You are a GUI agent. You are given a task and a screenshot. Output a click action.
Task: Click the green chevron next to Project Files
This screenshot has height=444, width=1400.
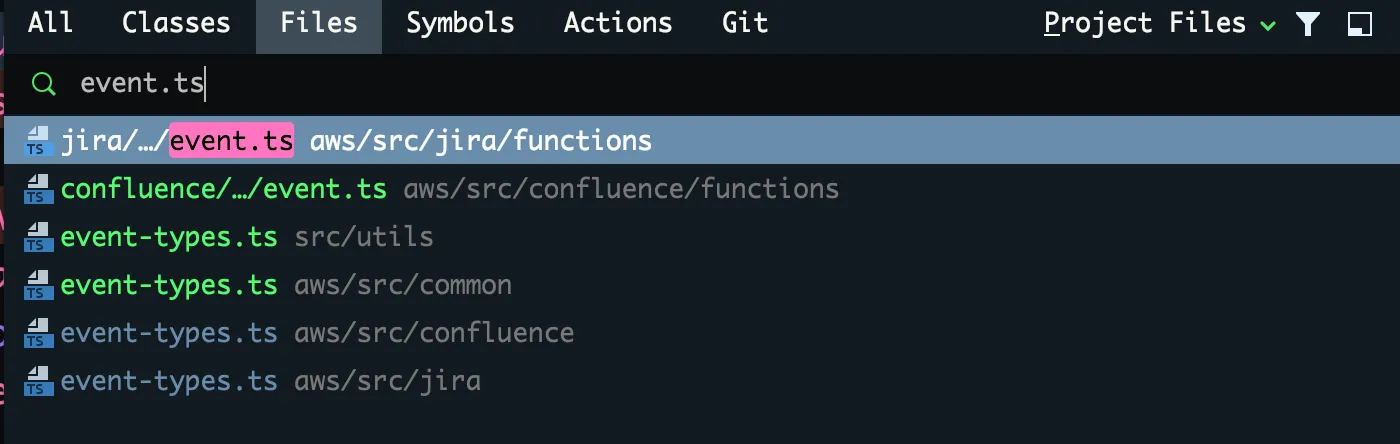point(1268,26)
